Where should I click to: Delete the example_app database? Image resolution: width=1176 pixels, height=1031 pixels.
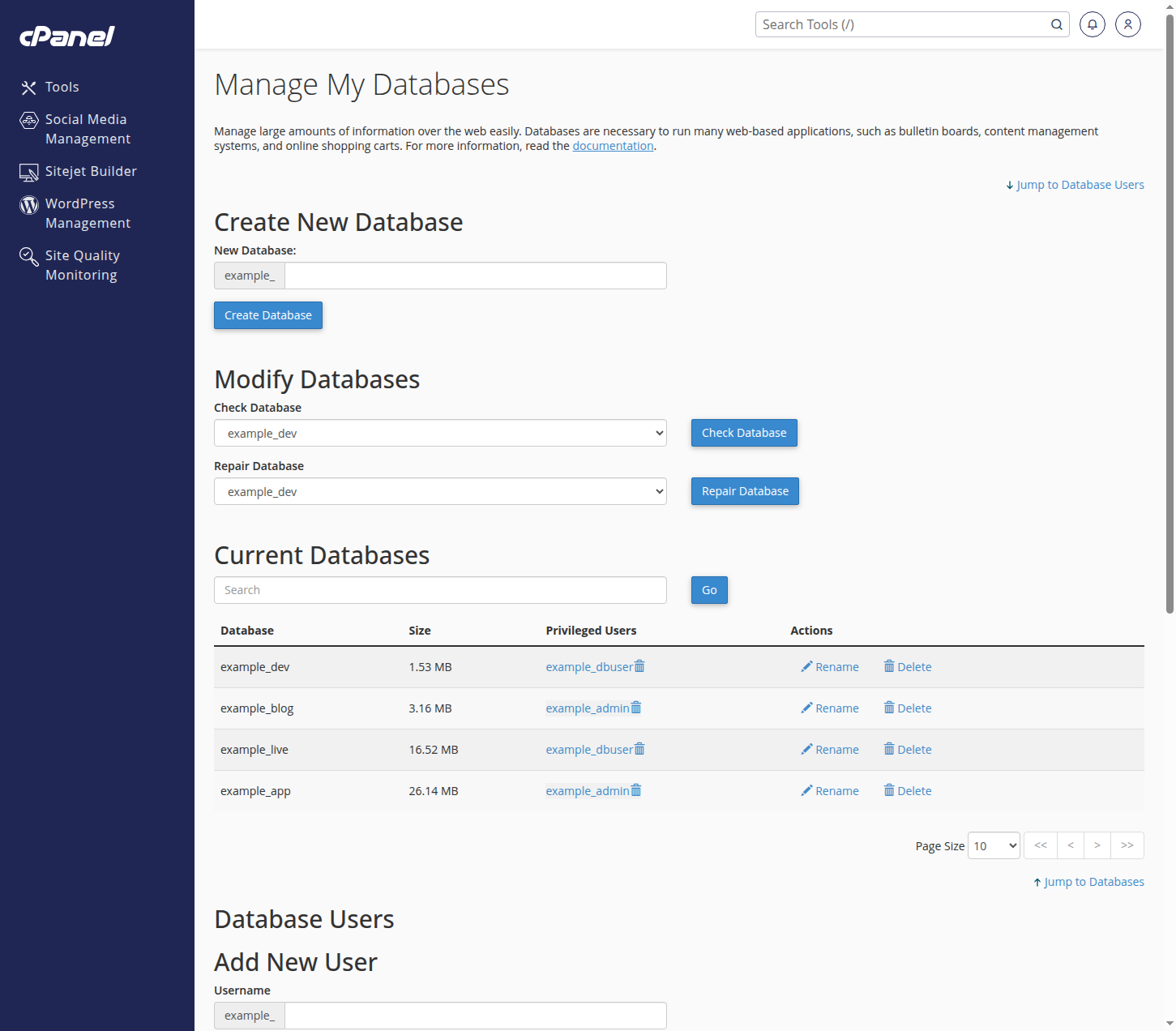click(908, 791)
